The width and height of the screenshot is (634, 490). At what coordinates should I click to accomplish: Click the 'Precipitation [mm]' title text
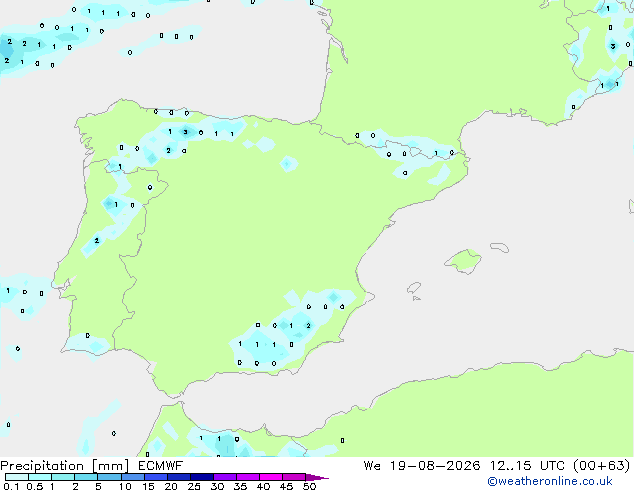pyautogui.click(x=65, y=466)
